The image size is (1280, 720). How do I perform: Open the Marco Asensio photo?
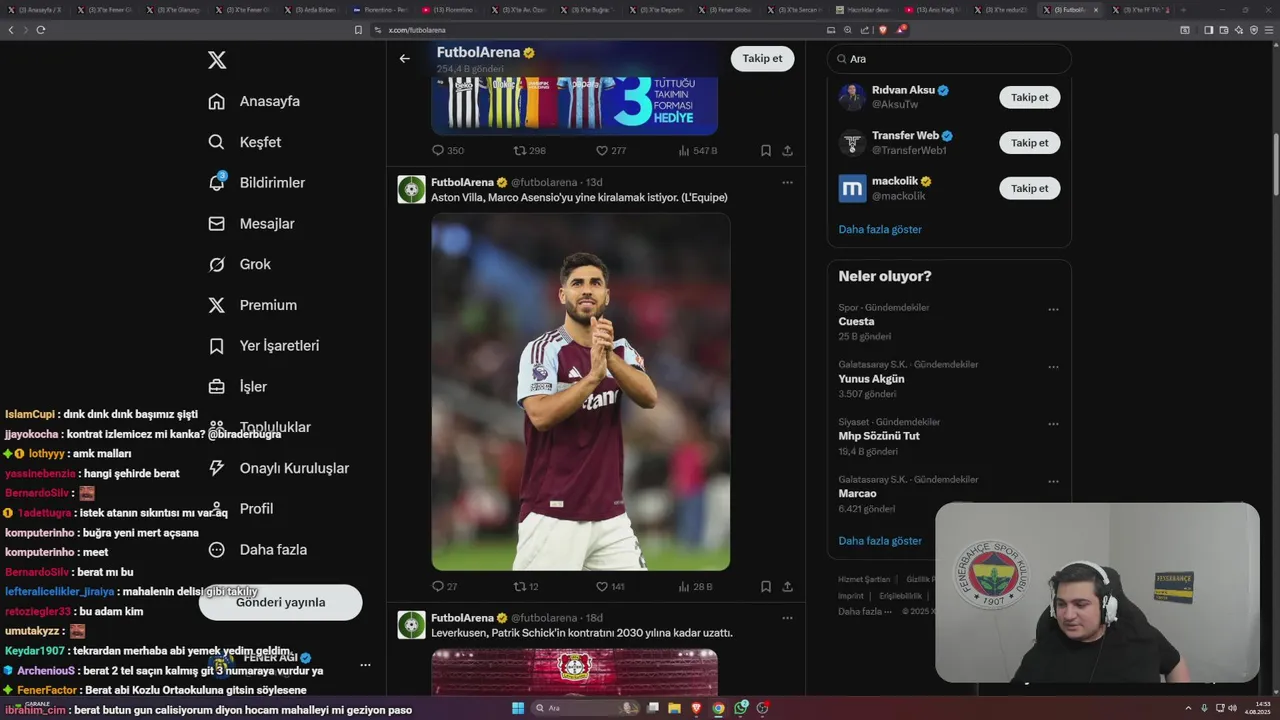(581, 391)
